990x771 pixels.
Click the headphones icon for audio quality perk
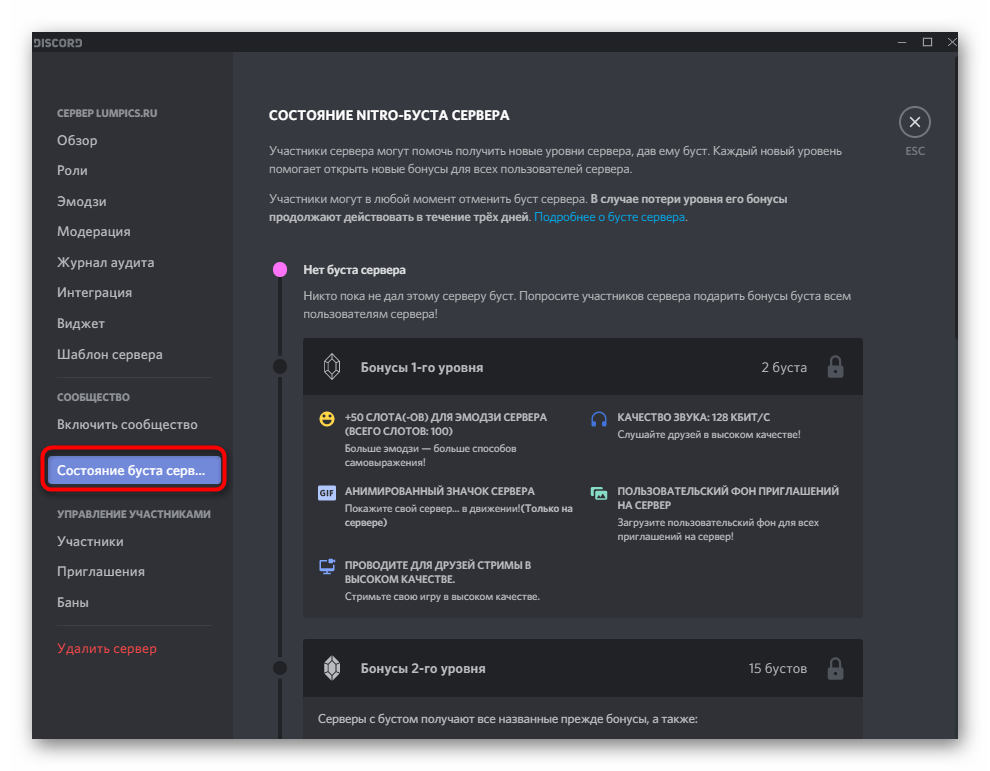tap(597, 418)
